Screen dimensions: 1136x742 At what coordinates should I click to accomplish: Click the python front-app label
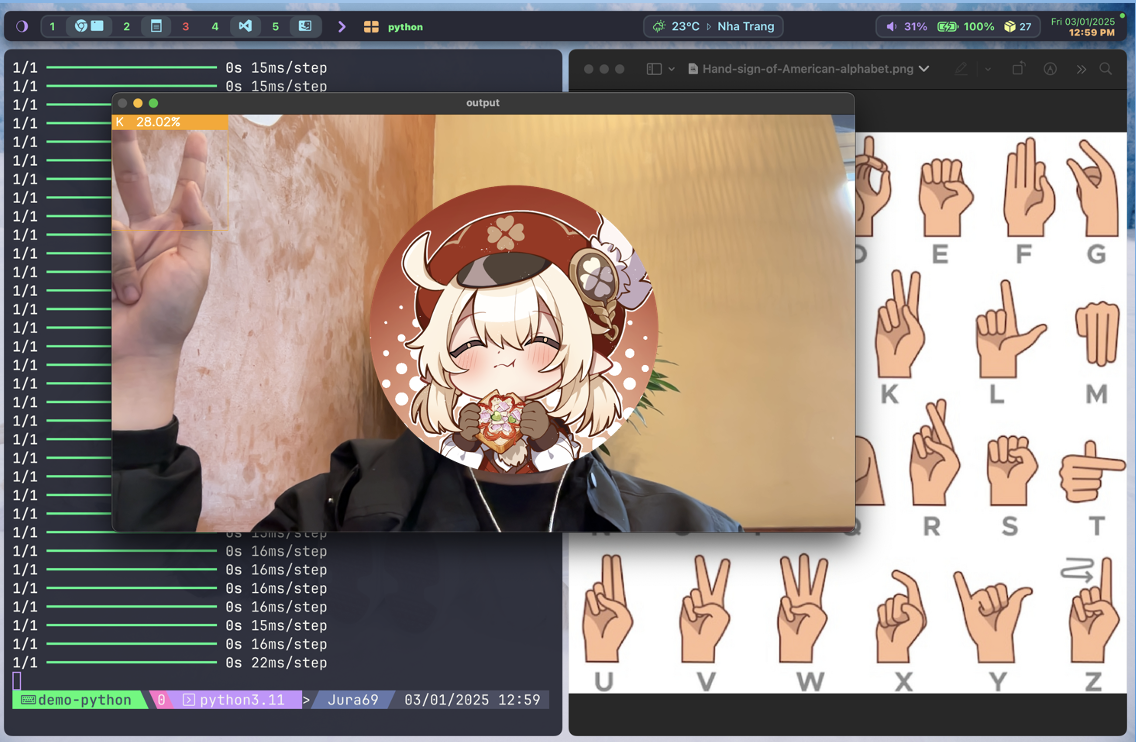[405, 27]
